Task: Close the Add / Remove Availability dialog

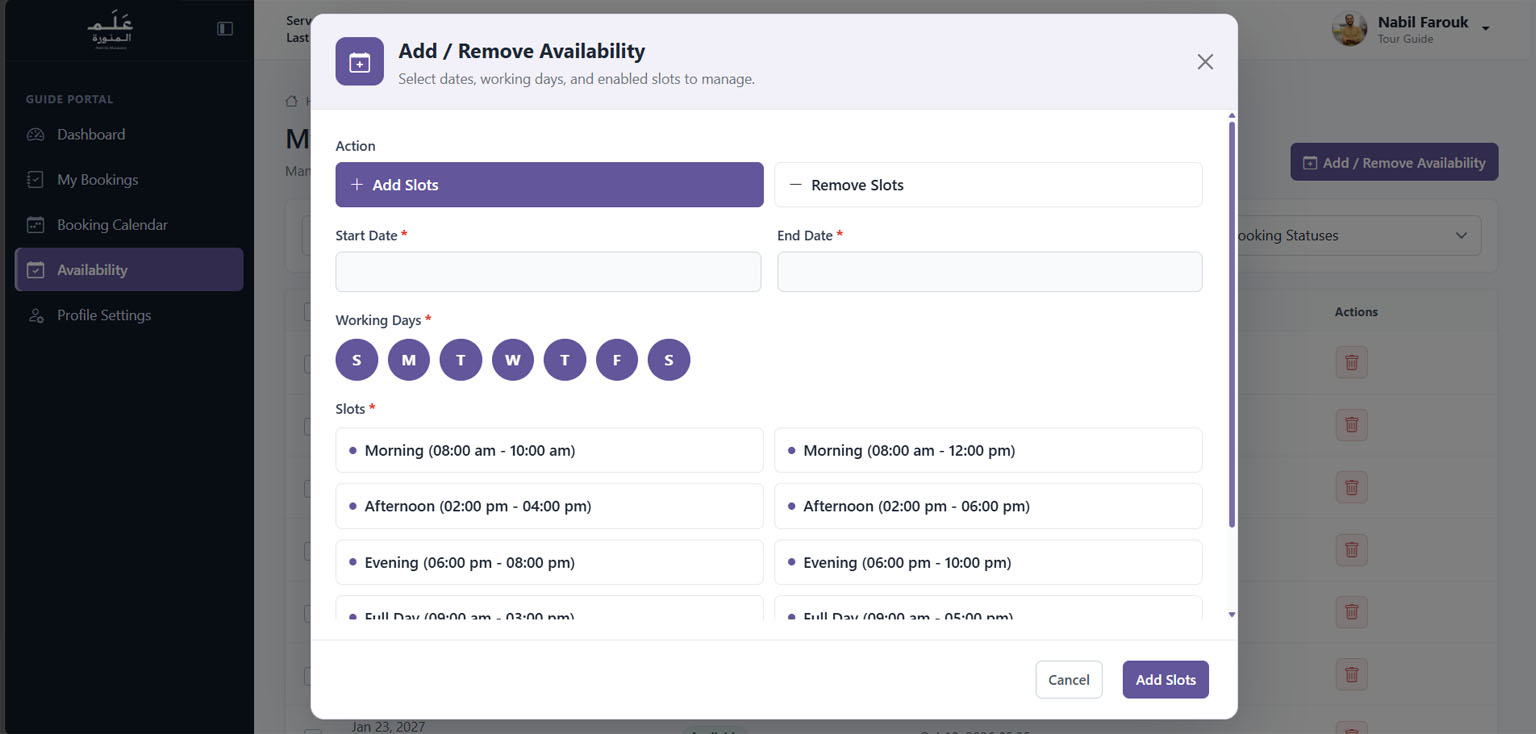Action: tap(1205, 62)
